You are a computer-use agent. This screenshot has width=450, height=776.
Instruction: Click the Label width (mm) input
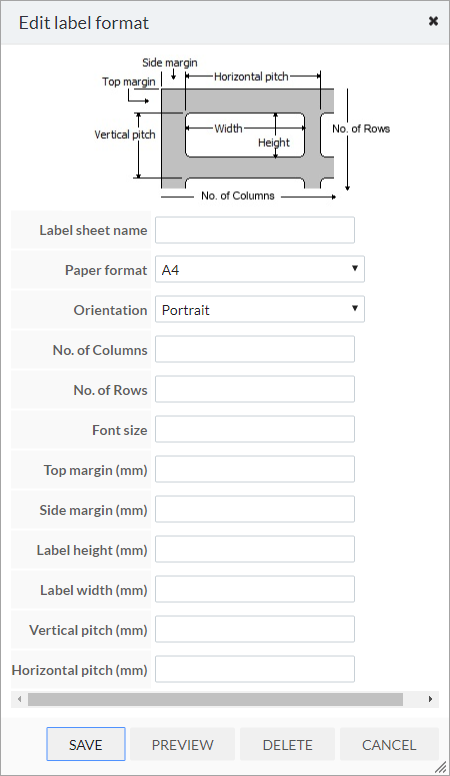point(255,589)
